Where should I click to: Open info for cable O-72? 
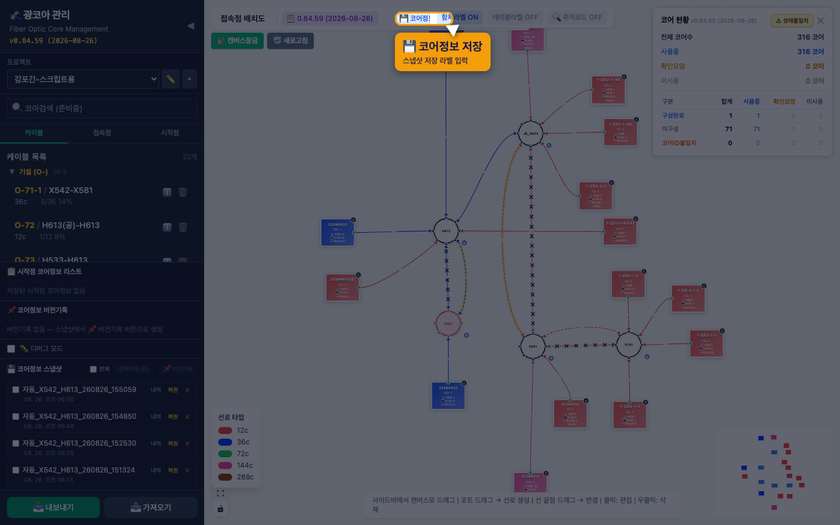[167, 227]
